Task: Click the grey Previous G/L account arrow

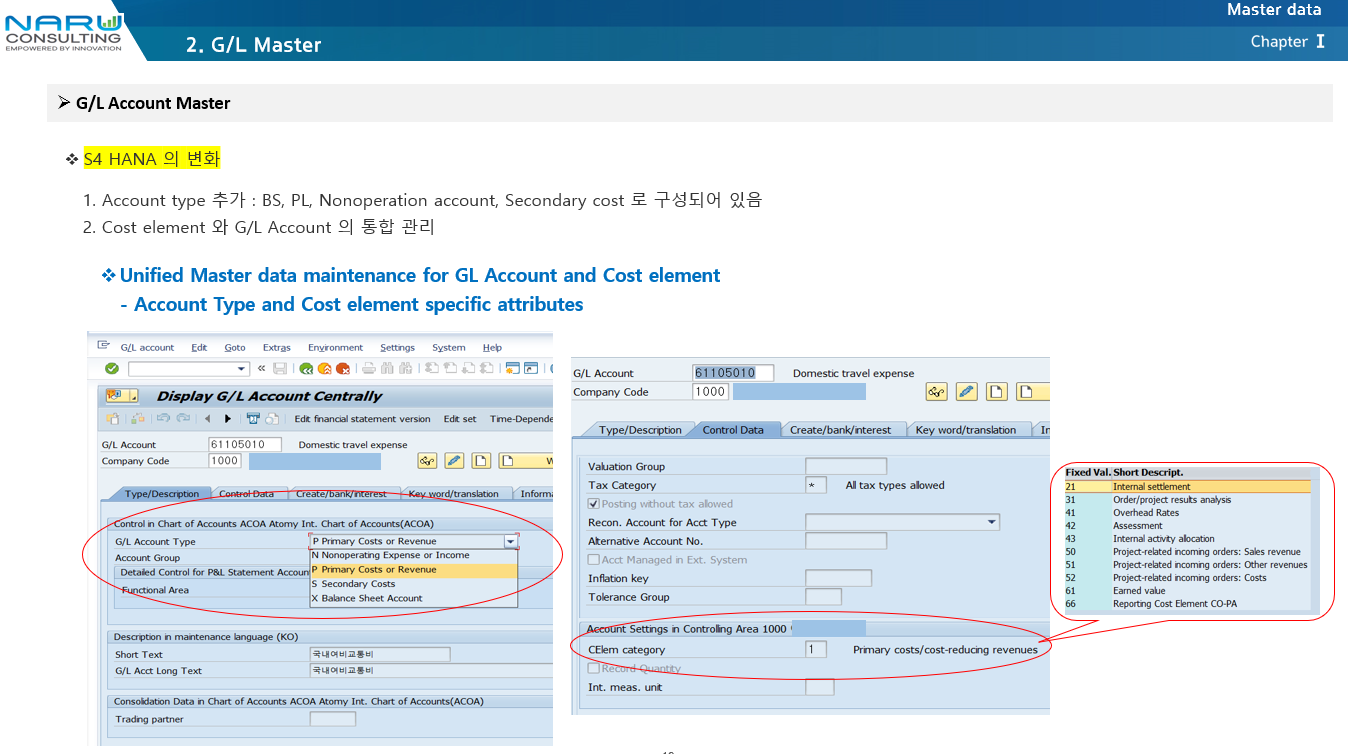Action: 207,419
